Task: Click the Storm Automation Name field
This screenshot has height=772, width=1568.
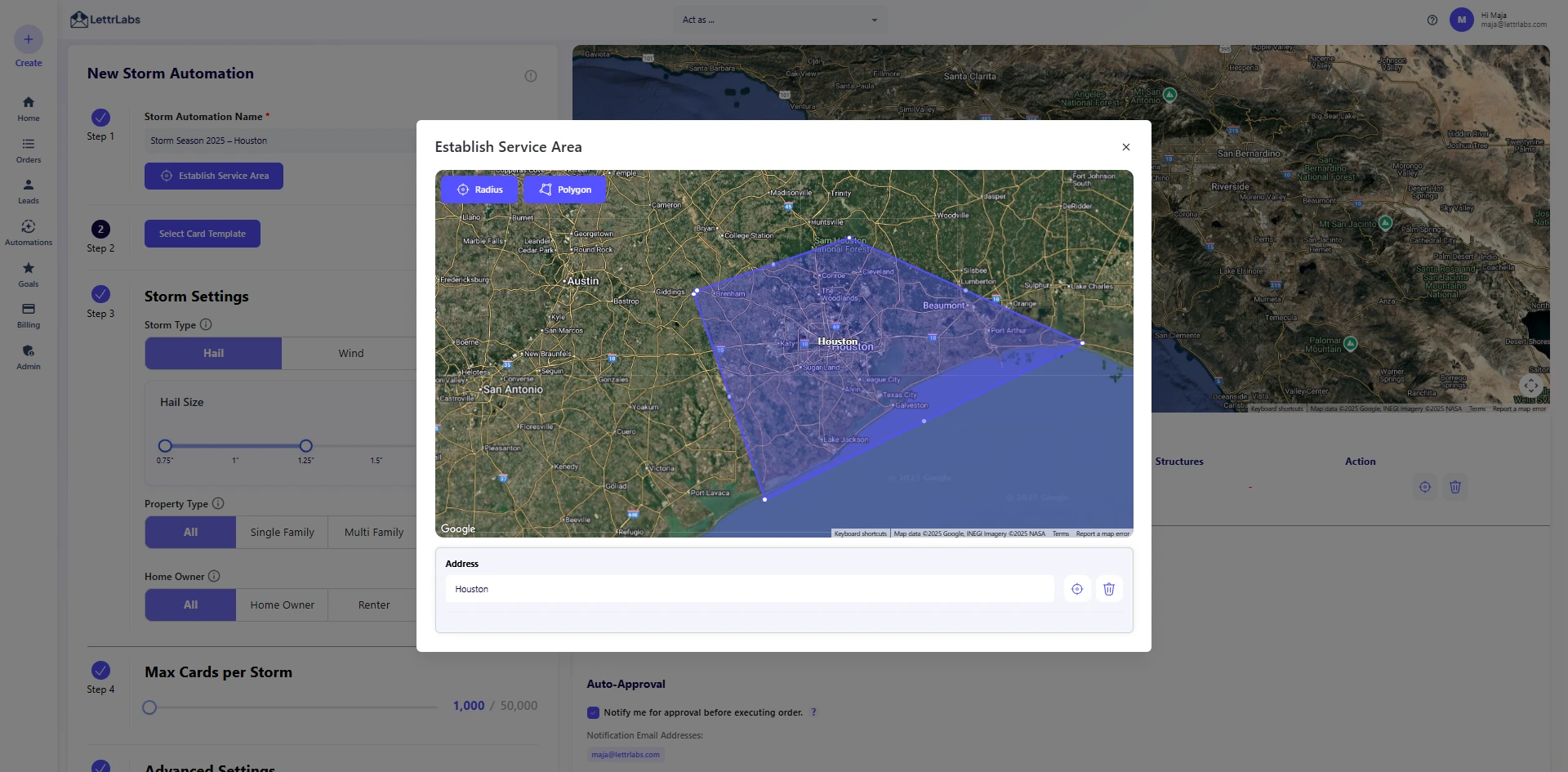Action: (x=280, y=141)
